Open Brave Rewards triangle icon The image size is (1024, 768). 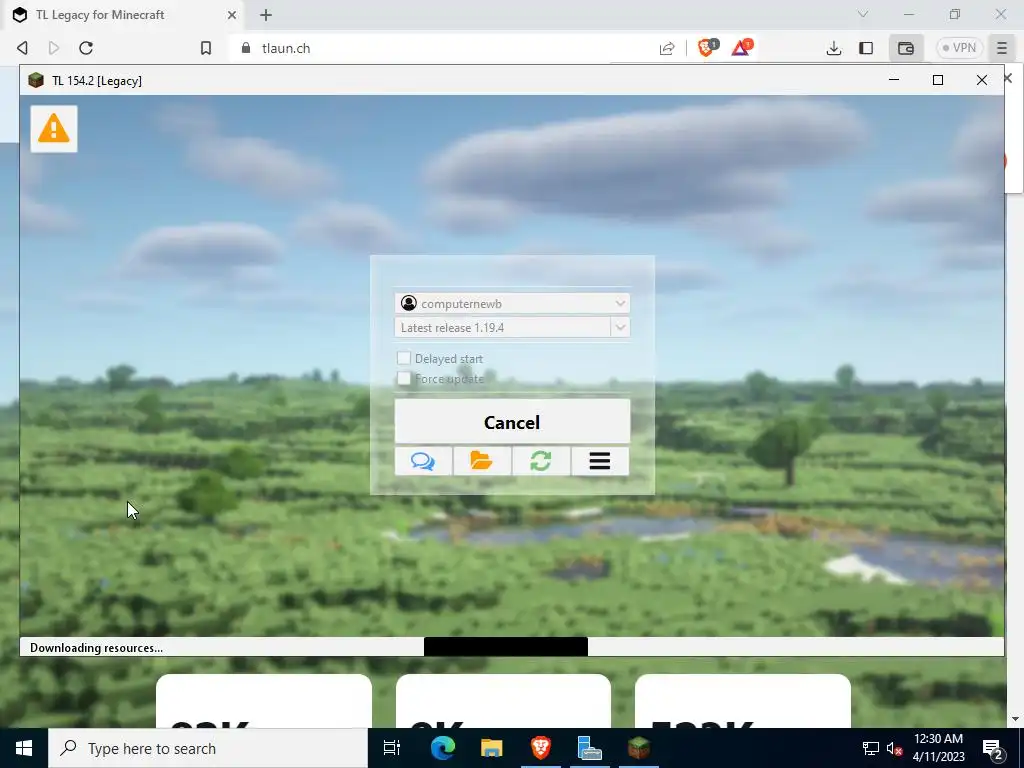coord(742,47)
